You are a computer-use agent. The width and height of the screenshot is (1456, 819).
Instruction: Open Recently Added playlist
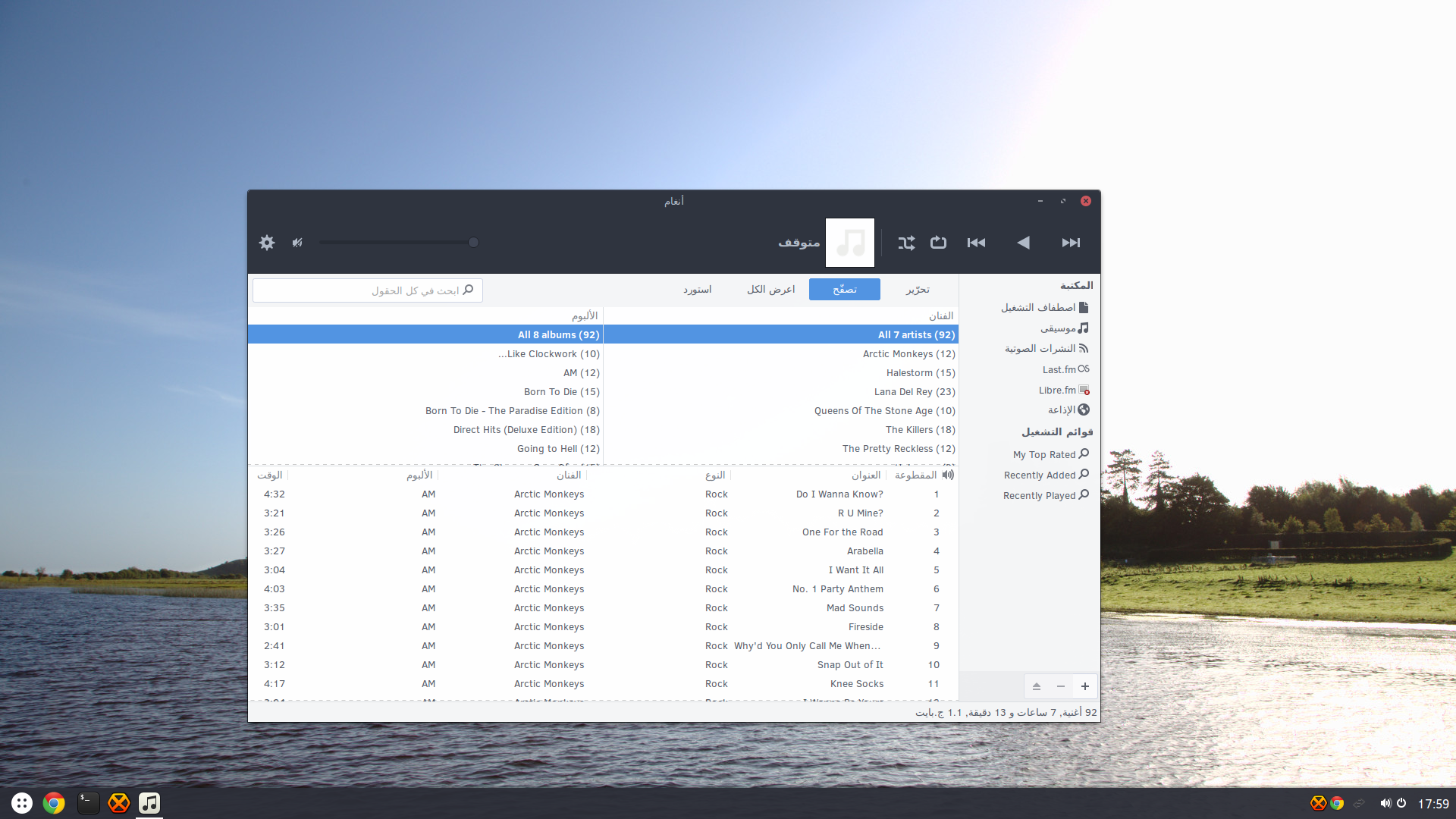[1046, 475]
